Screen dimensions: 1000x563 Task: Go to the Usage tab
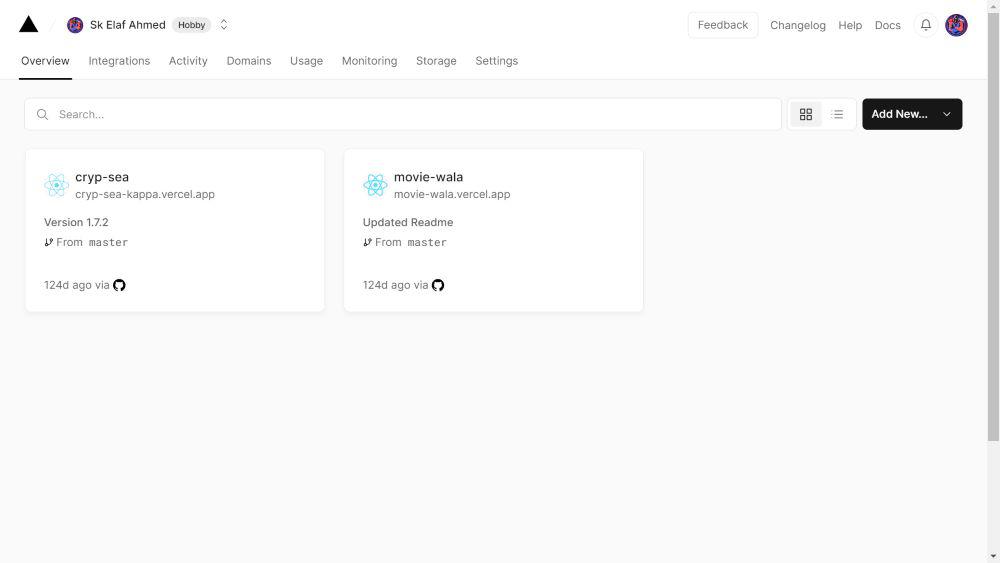(306, 61)
